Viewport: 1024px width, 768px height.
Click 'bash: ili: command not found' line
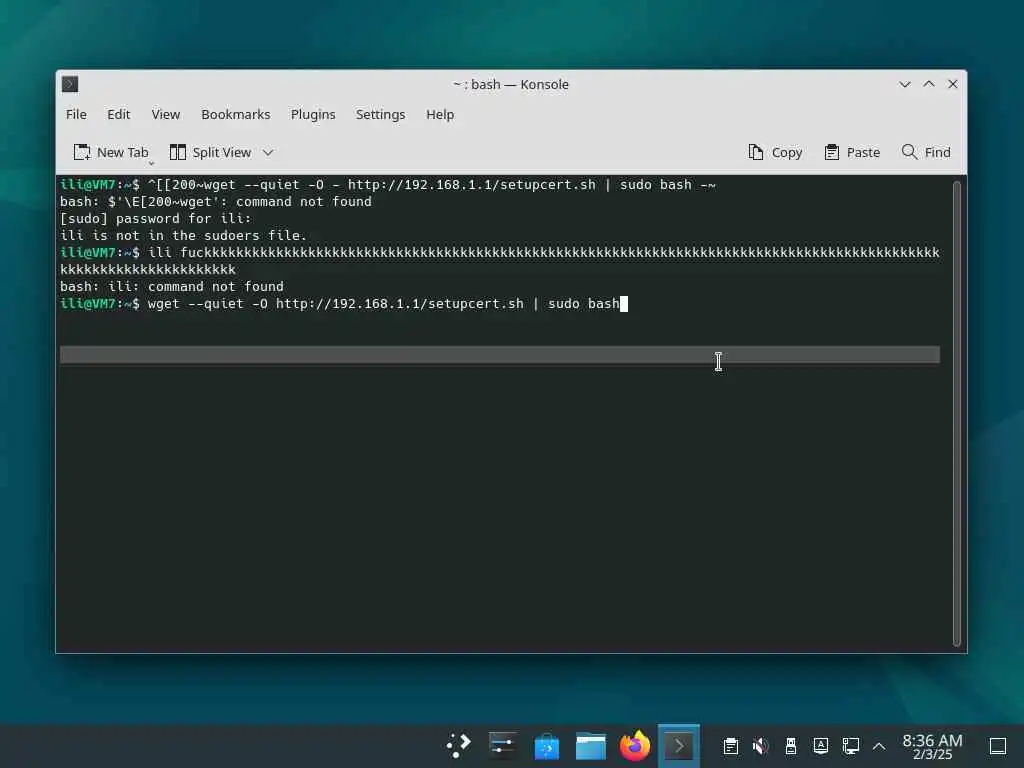(172, 287)
